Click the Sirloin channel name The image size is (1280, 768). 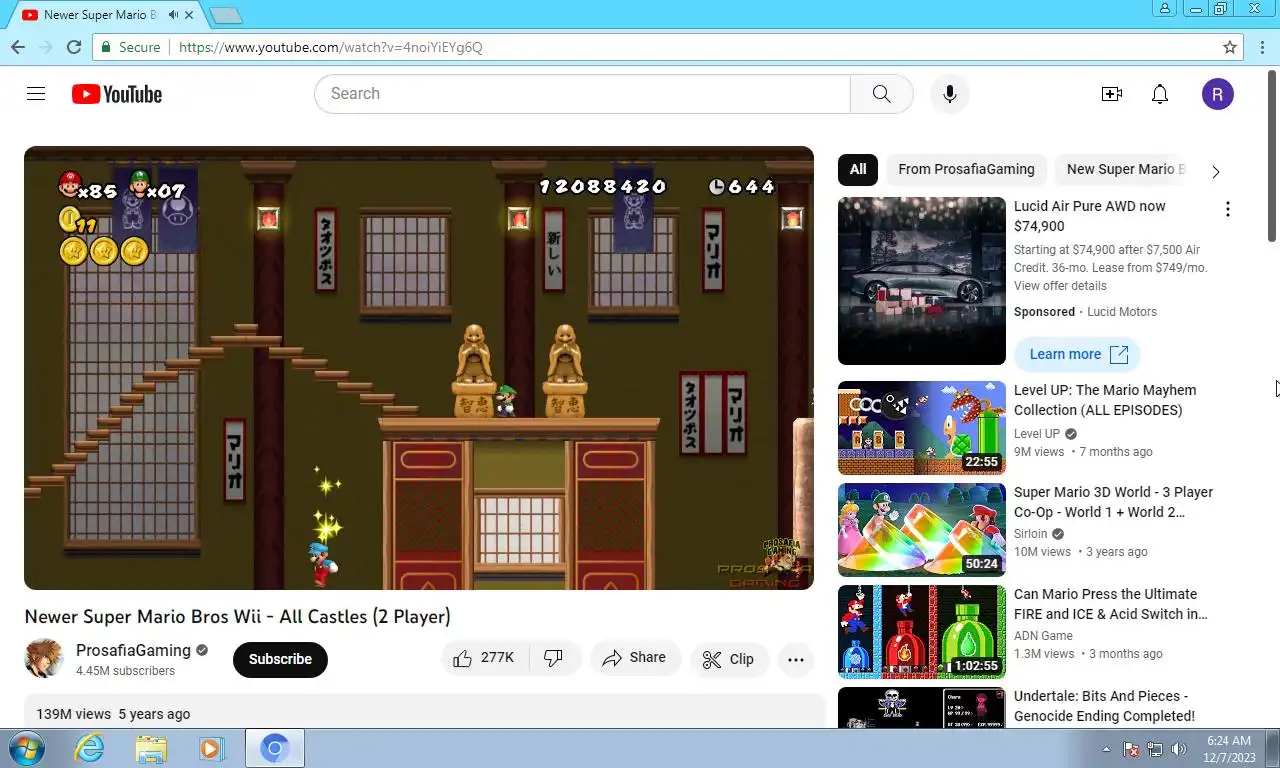coord(1030,534)
